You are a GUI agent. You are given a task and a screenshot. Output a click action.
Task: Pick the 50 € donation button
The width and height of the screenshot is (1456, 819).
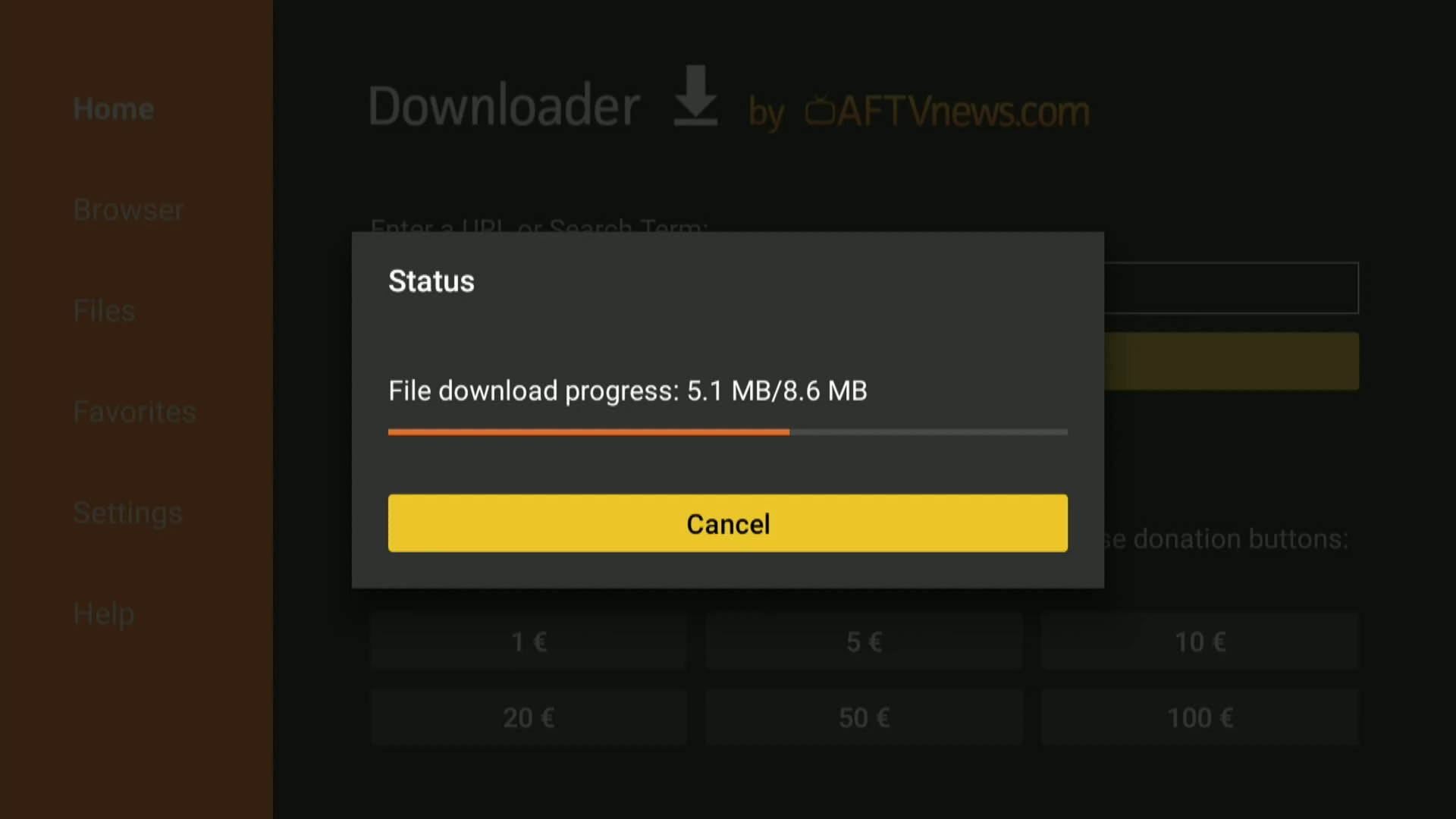864,717
